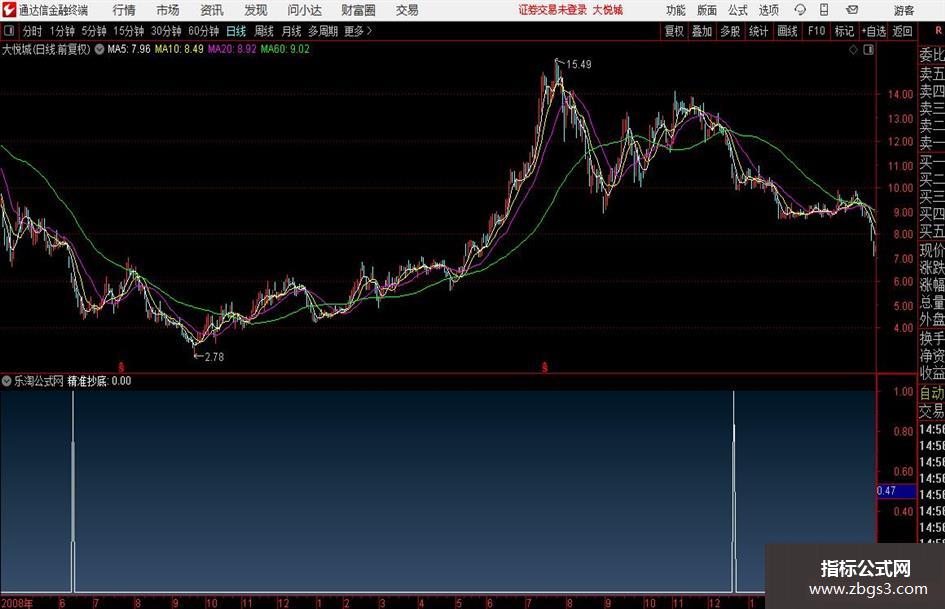Click the 2.78 low price marker
Image resolution: width=945 pixels, height=609 pixels.
tap(214, 357)
